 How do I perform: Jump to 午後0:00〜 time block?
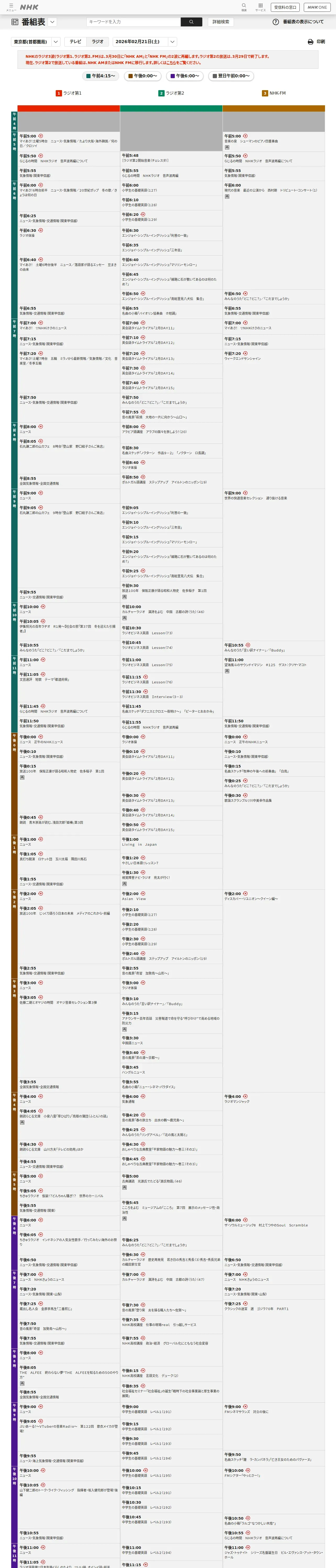[x=142, y=76]
